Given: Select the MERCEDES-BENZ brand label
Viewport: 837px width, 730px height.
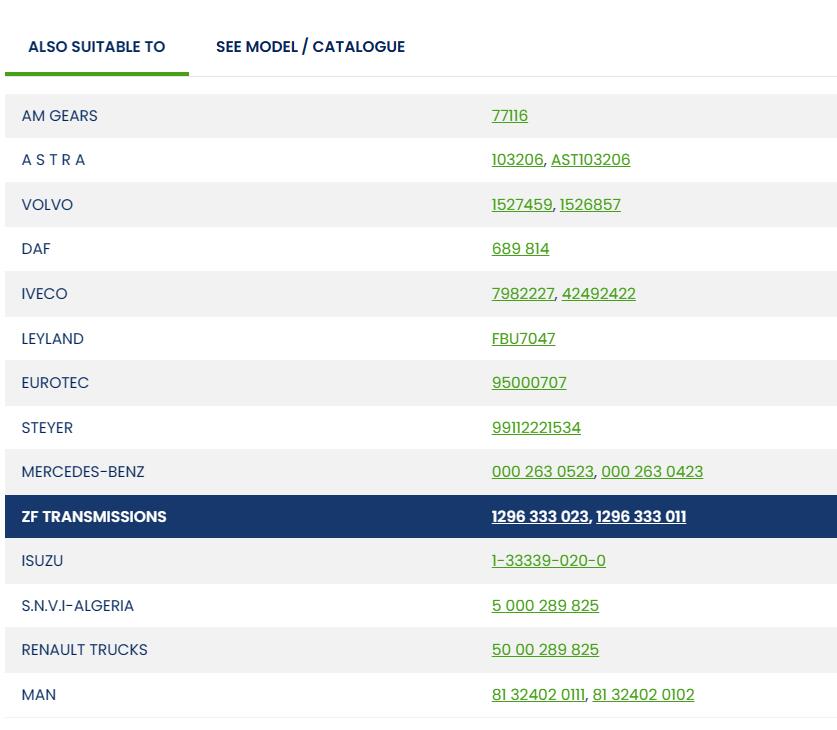Looking at the screenshot, I should pyautogui.click(x=83, y=472).
